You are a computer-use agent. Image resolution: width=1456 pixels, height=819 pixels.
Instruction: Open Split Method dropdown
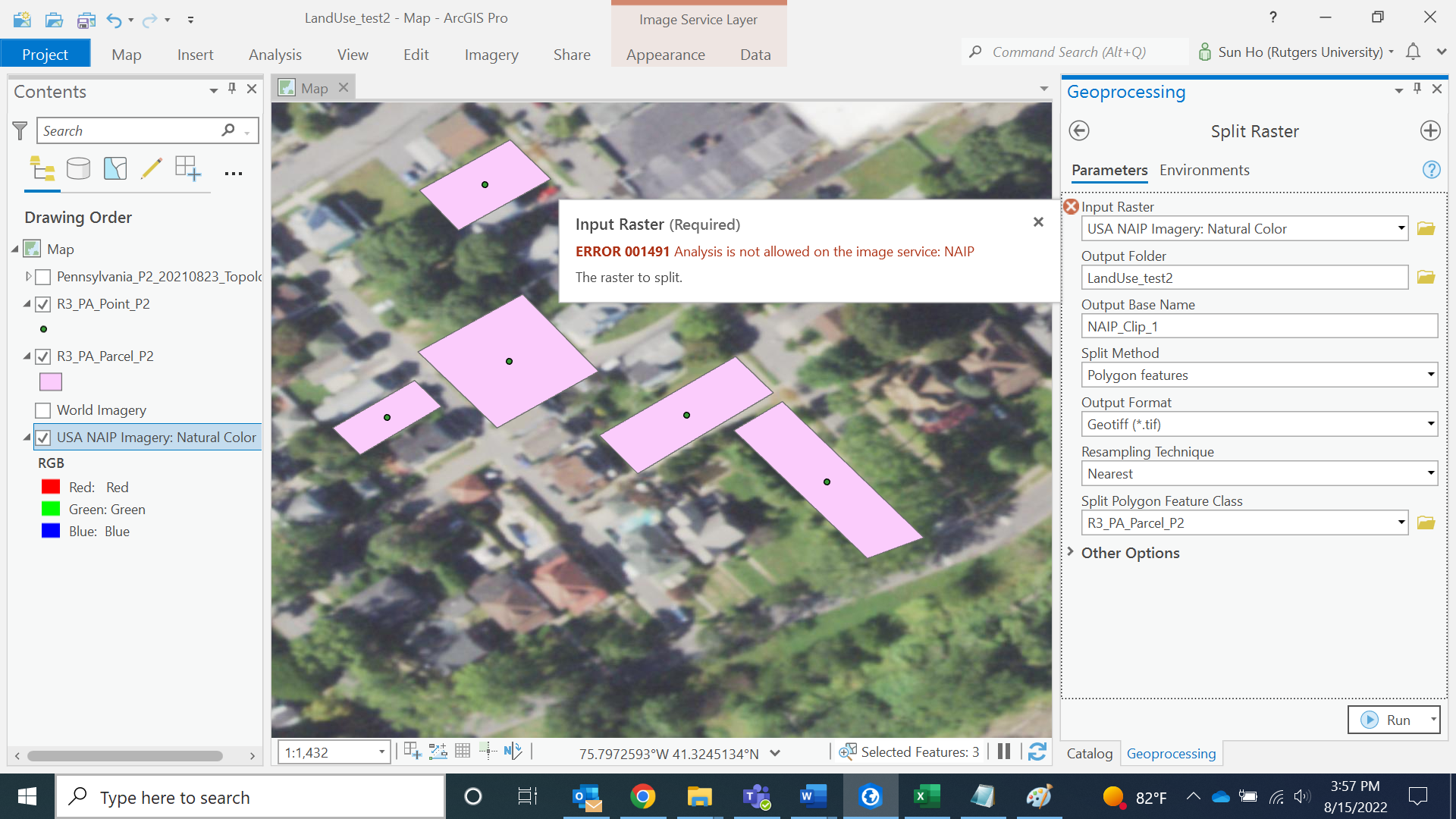(1430, 375)
